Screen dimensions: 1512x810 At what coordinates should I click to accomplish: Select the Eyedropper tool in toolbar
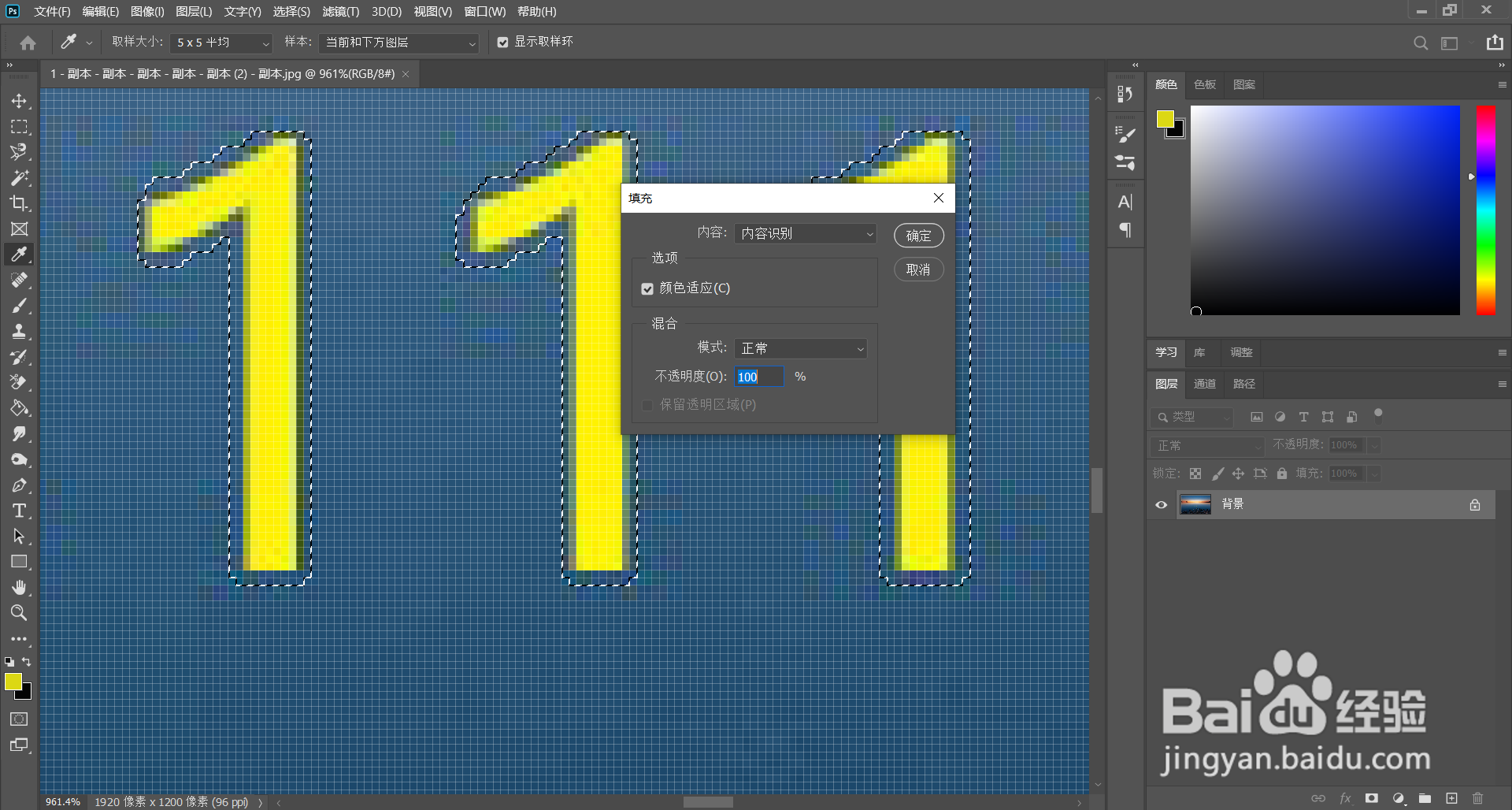(x=19, y=255)
